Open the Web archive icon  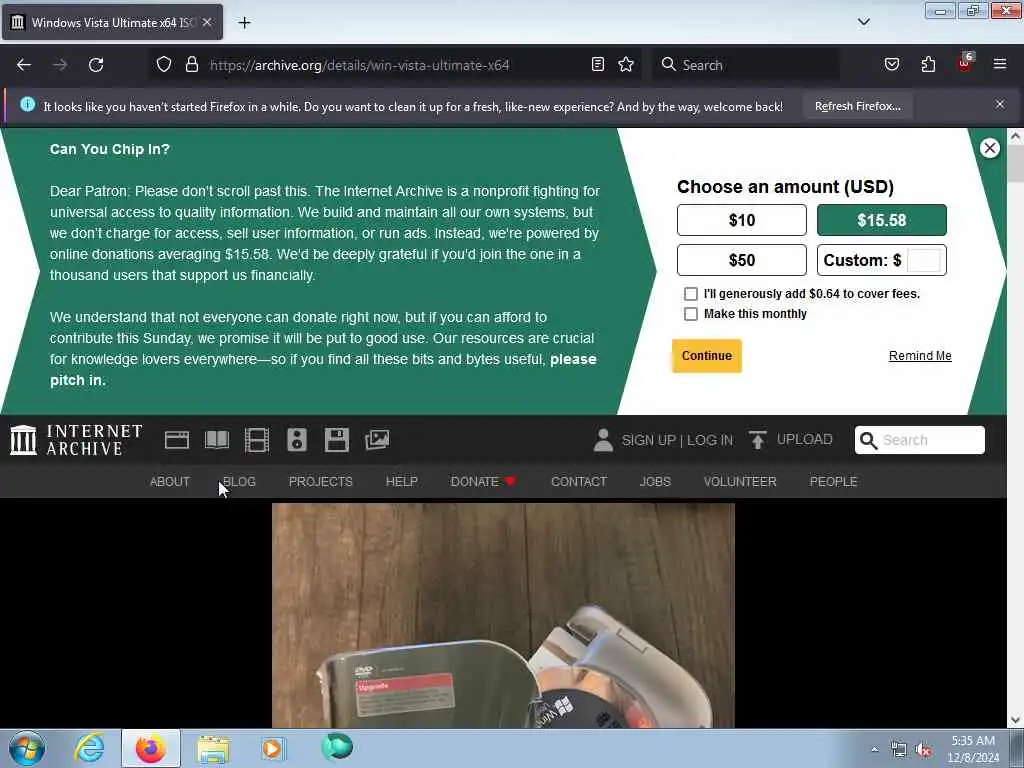[176, 440]
